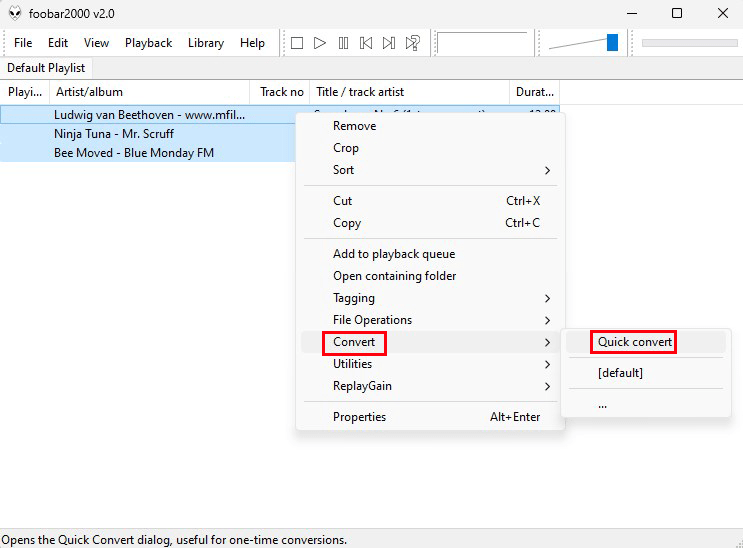
Task: Switch to the Default Playlist tab
Action: click(x=46, y=68)
